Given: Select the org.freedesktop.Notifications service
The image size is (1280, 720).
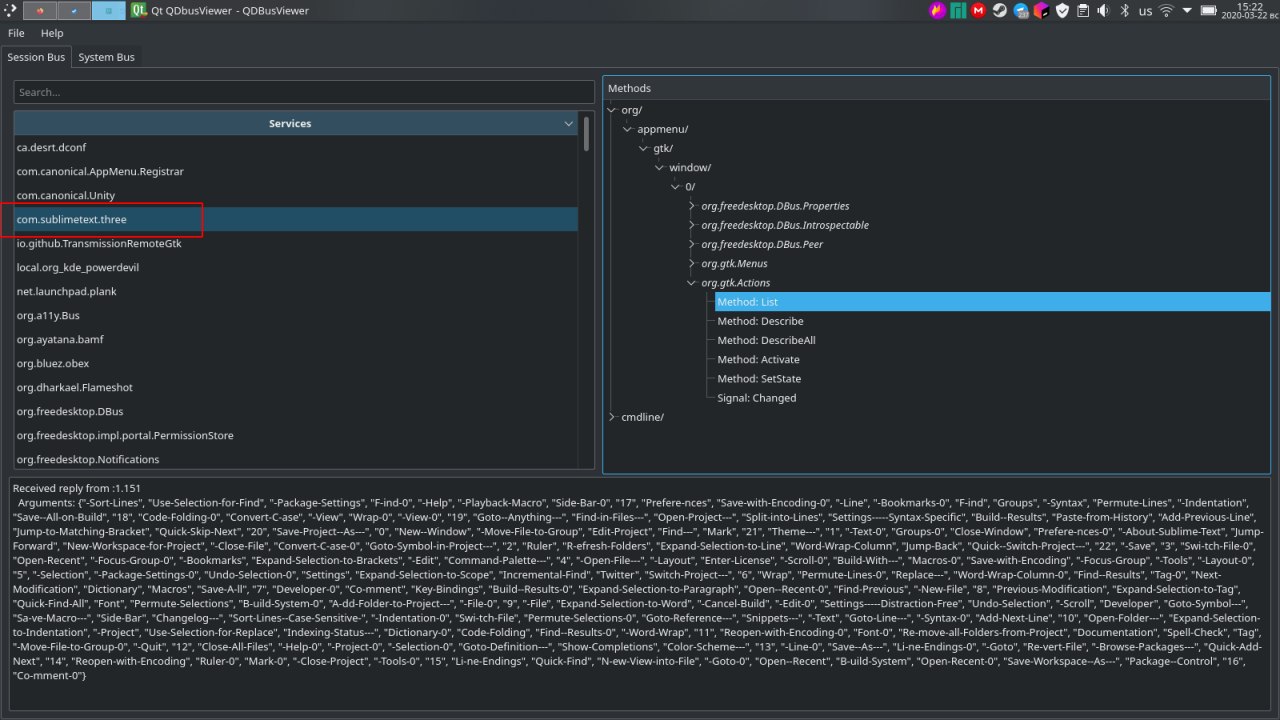Looking at the screenshot, I should pyautogui.click(x=296, y=459).
